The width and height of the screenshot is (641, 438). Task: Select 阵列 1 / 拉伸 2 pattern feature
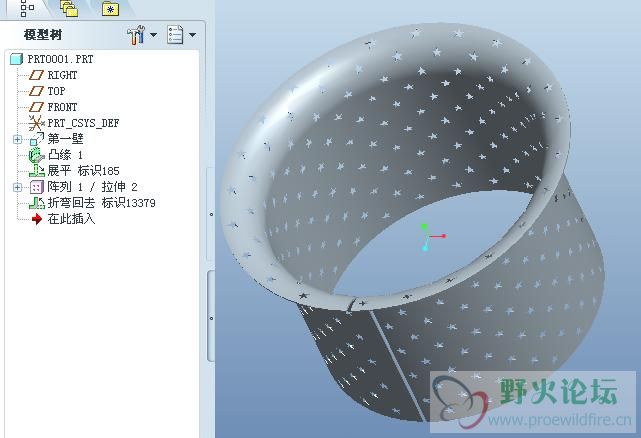(x=92, y=187)
